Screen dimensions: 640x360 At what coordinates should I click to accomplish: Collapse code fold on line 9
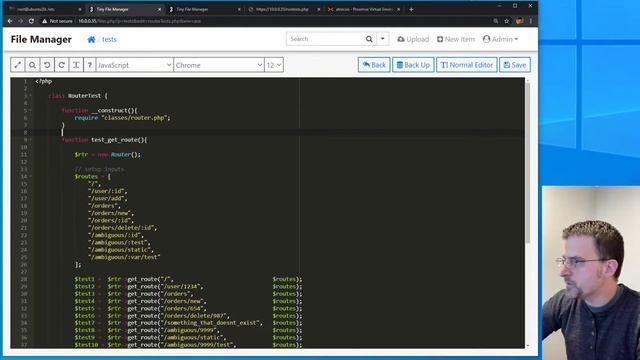pyautogui.click(x=30, y=140)
